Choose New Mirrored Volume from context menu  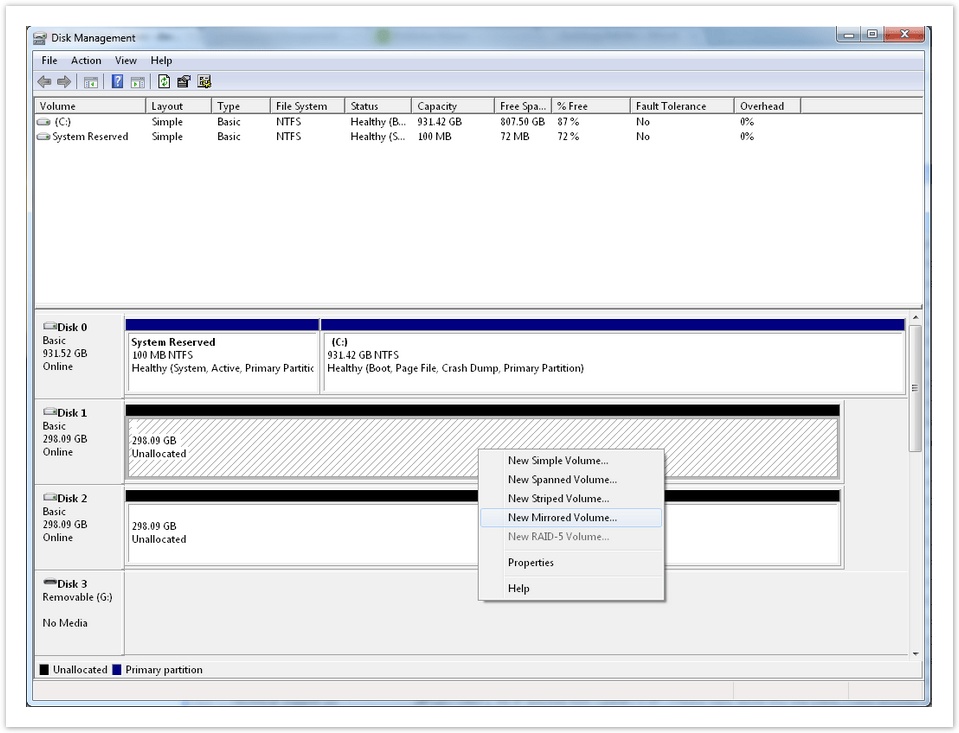click(x=562, y=518)
